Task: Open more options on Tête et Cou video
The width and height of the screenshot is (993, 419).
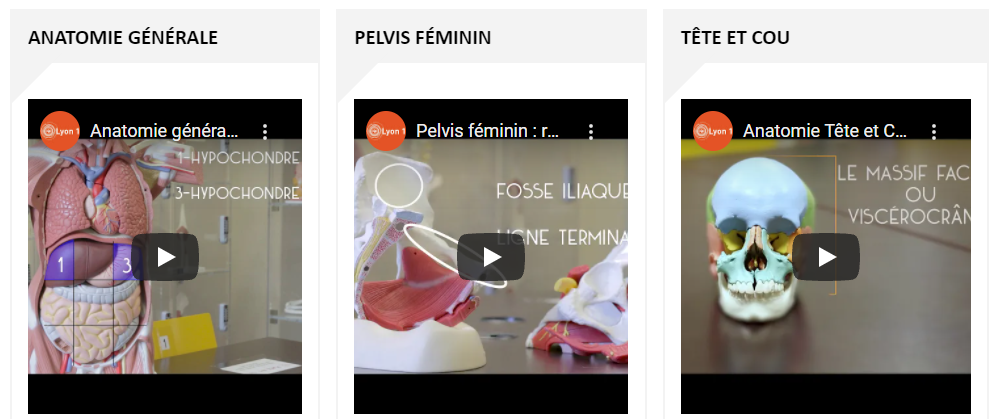Action: [933, 132]
